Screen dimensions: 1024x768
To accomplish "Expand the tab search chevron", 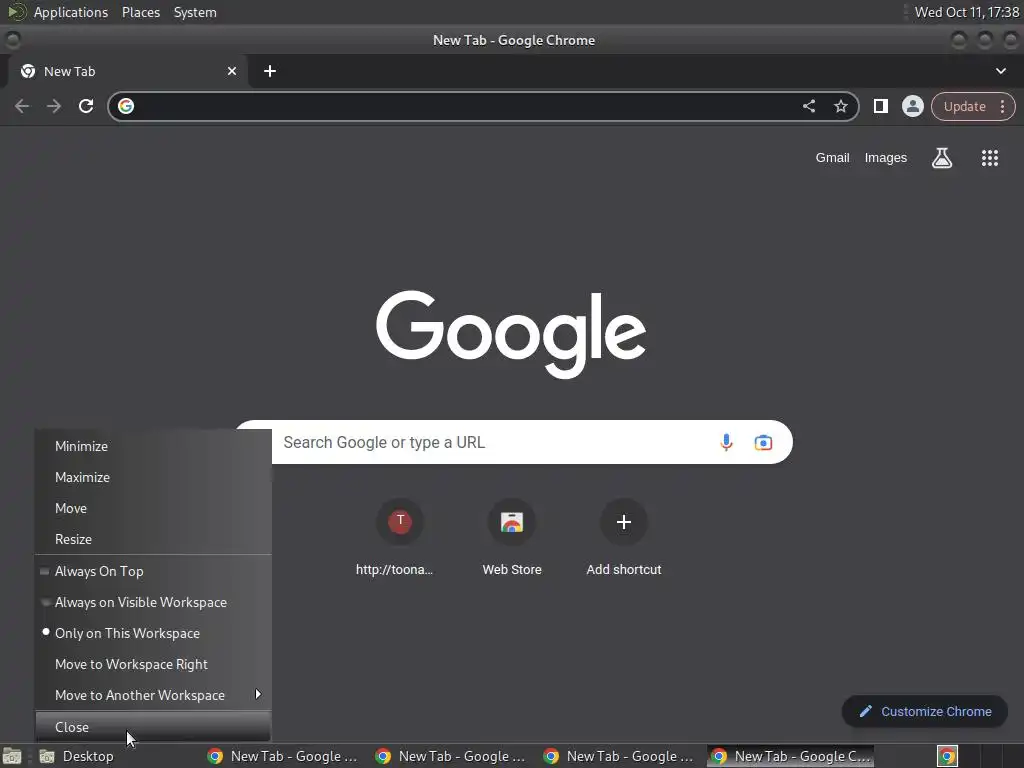I will 1000,71.
